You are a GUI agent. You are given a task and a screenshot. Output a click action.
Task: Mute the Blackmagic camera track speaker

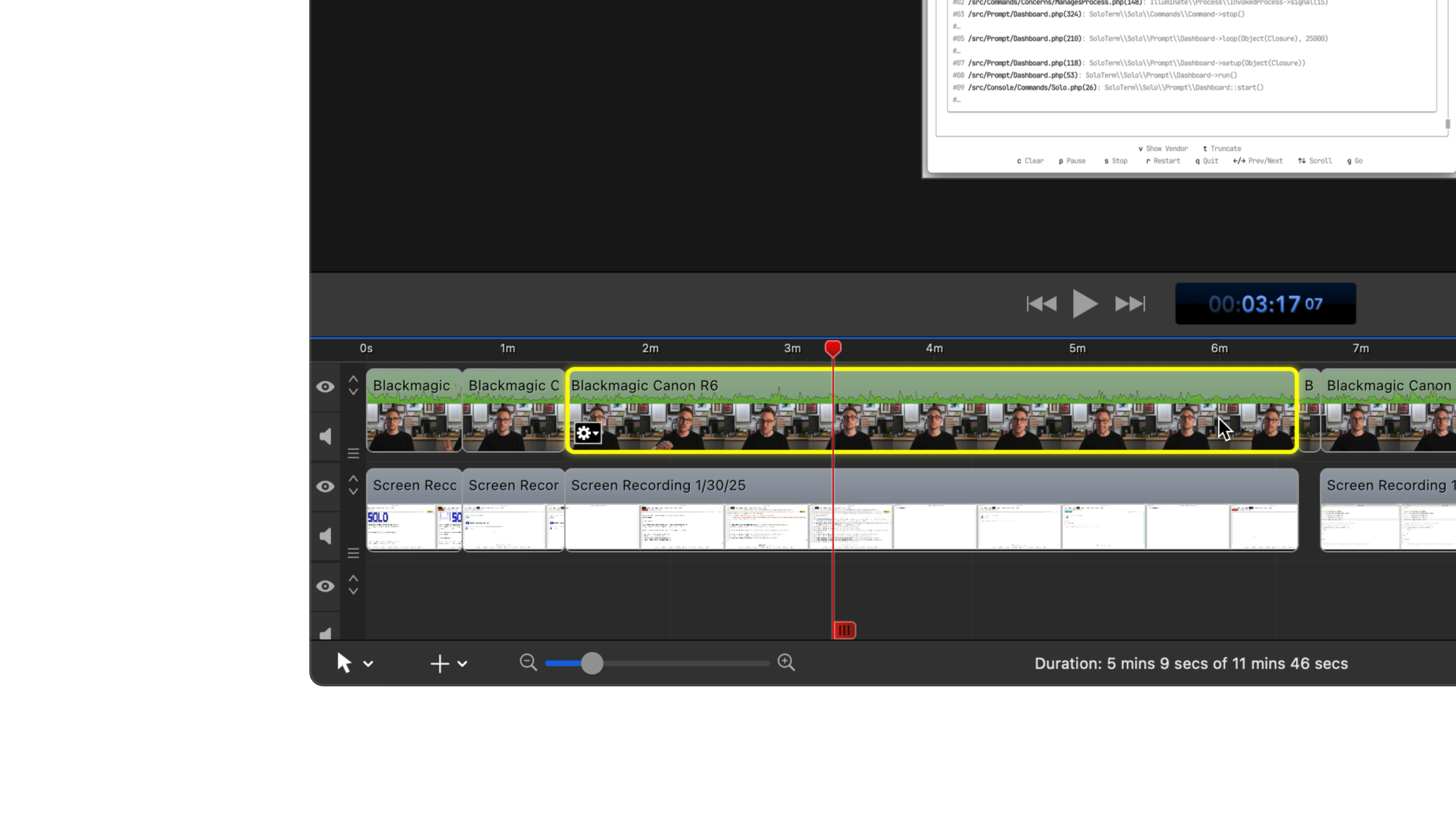click(326, 436)
